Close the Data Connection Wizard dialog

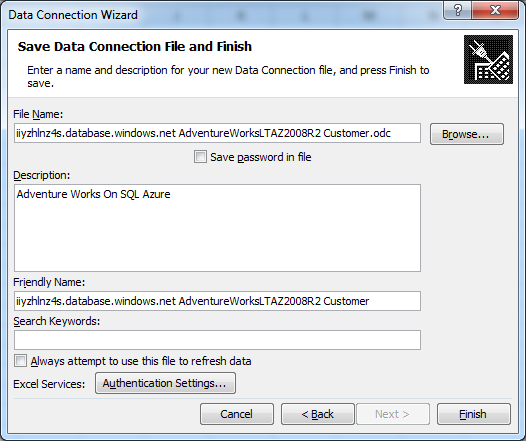click(495, 10)
